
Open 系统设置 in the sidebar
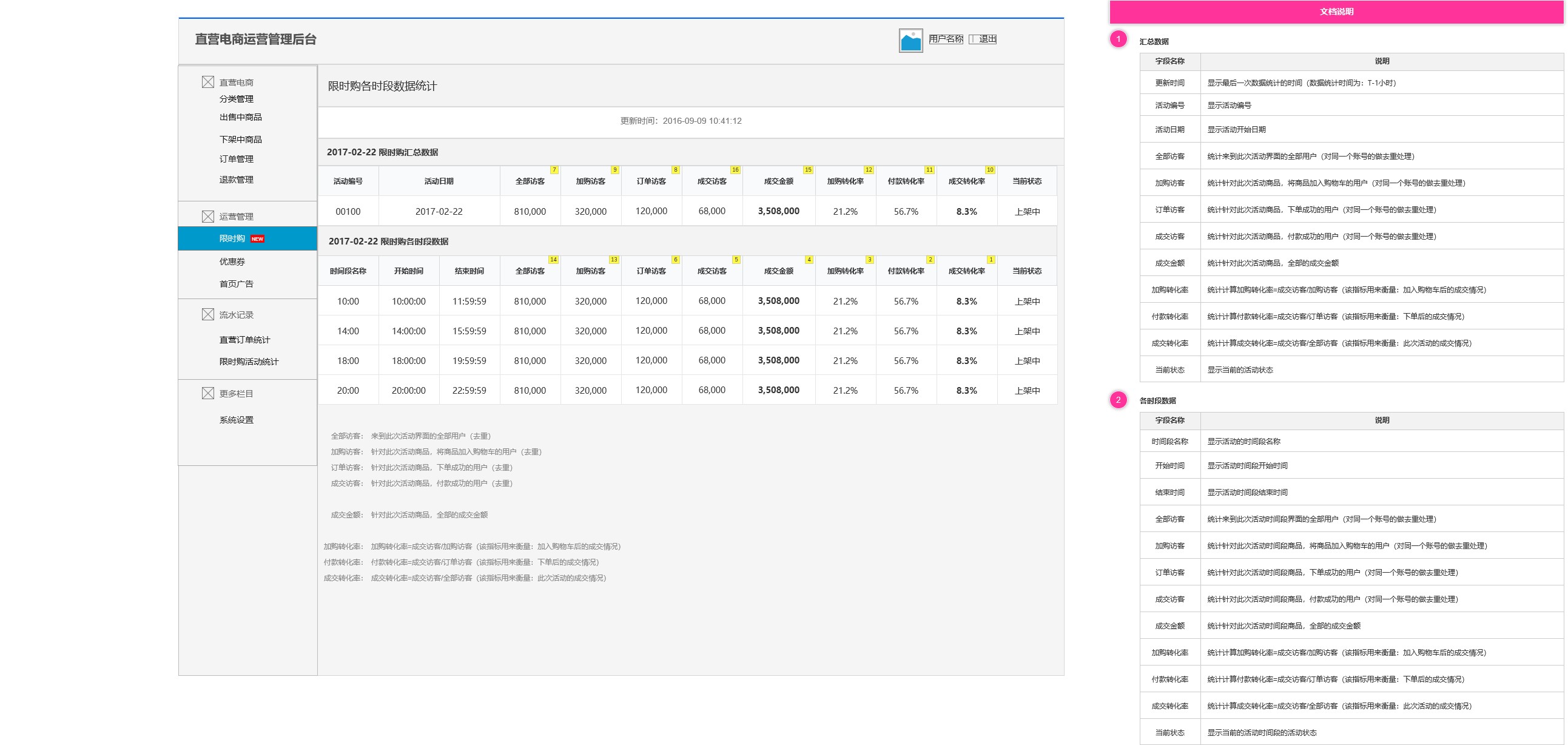(x=236, y=420)
